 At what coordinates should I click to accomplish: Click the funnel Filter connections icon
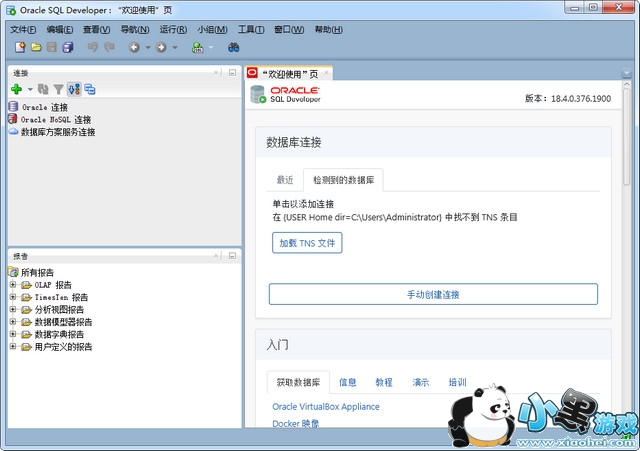(58, 89)
